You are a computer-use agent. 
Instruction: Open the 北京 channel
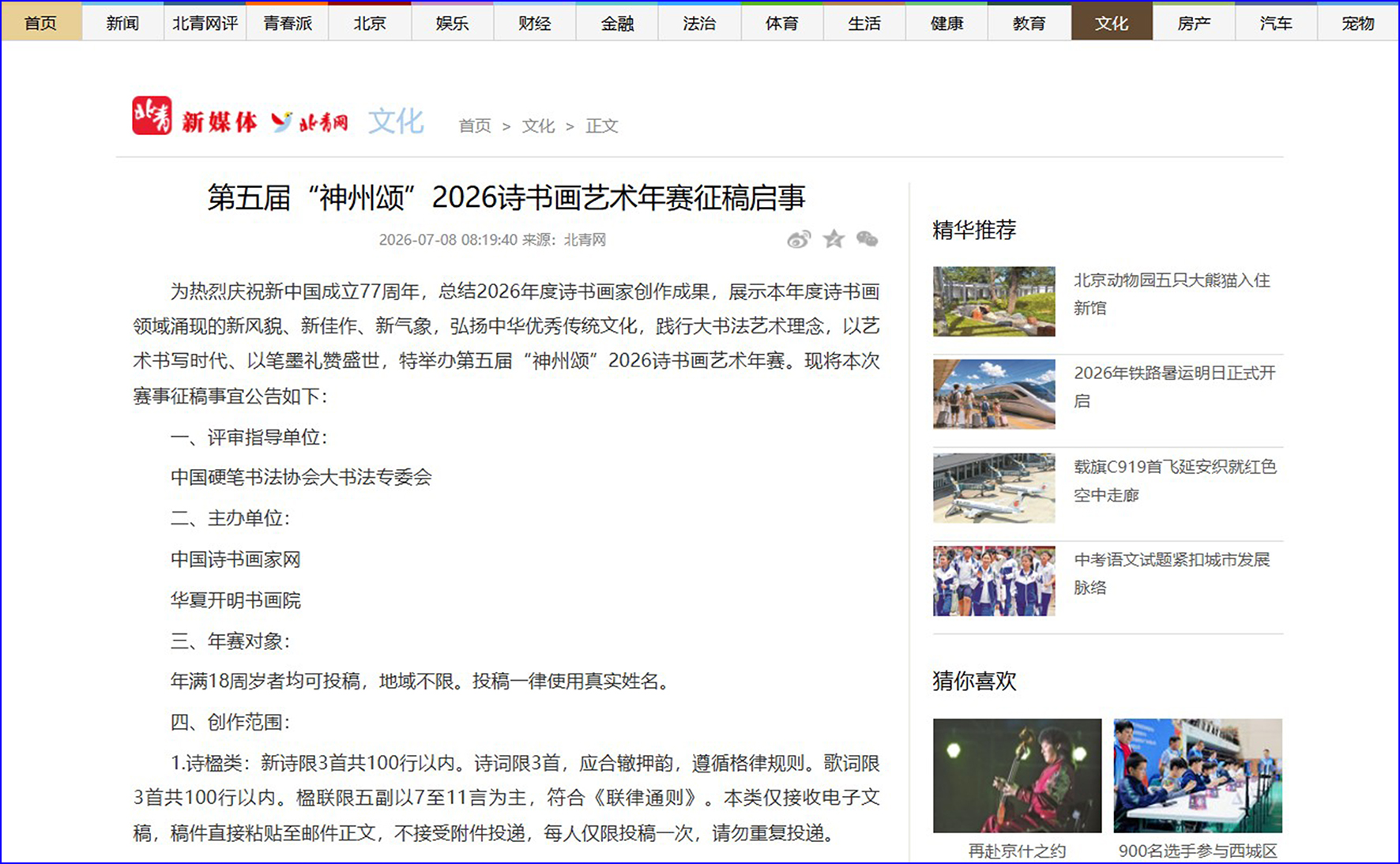pos(370,23)
